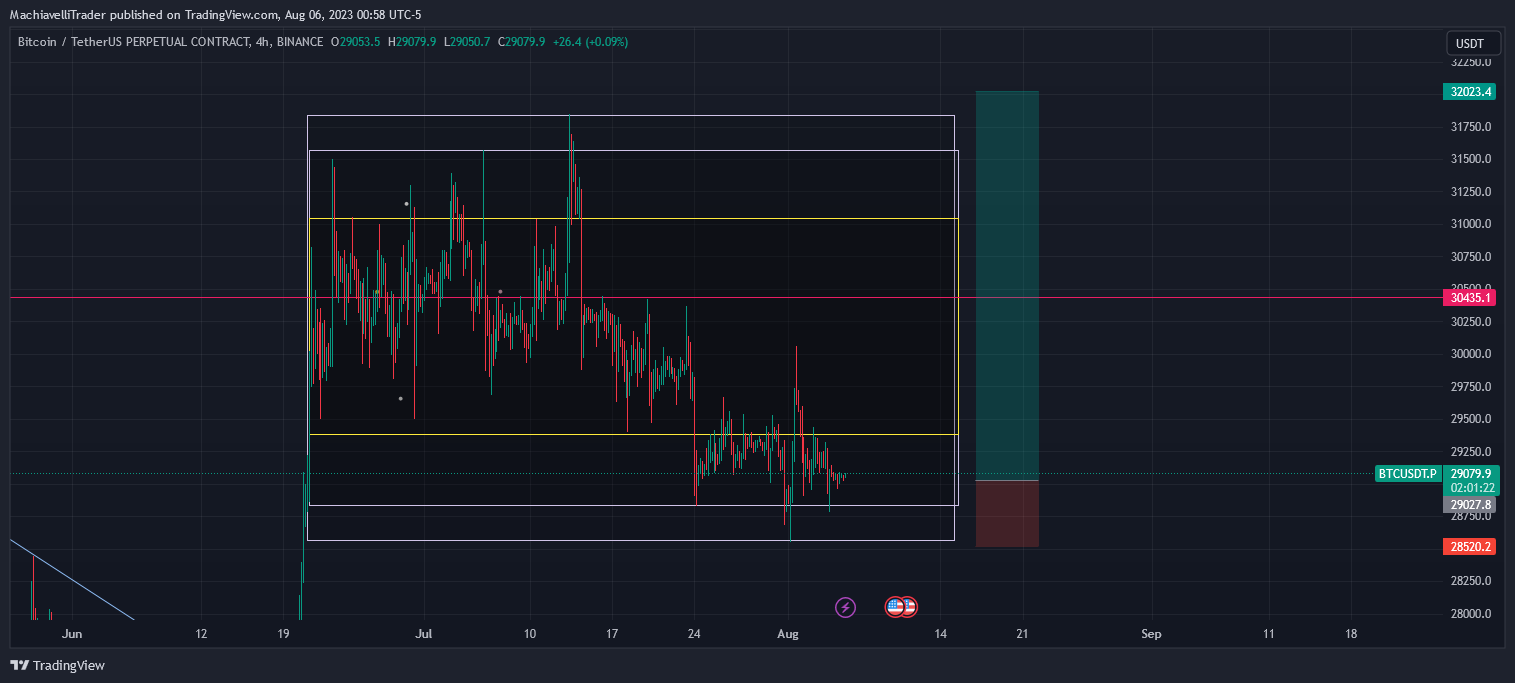Click the Aug date label on time axis
Screen dimensions: 1515x683
tap(788, 633)
